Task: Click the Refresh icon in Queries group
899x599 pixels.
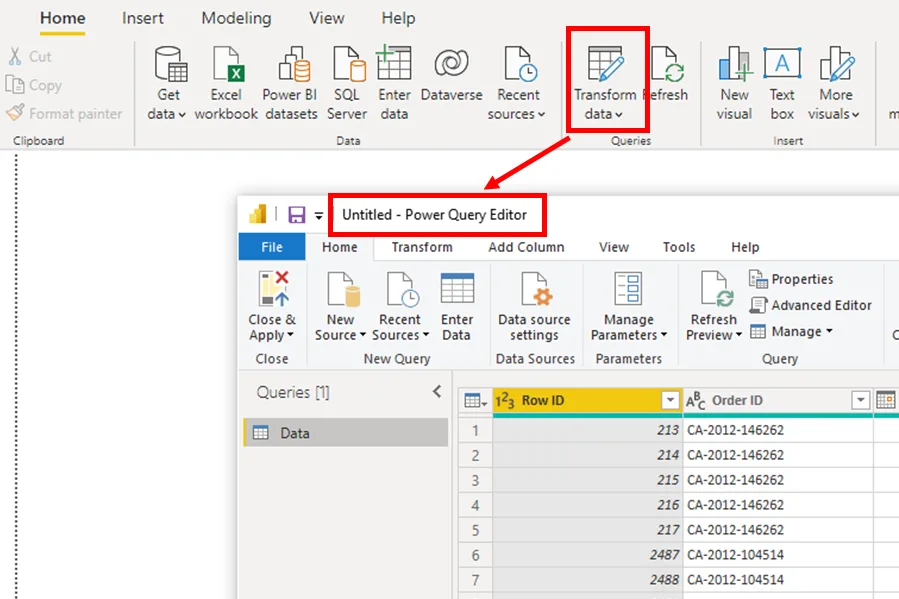Action: tap(668, 64)
